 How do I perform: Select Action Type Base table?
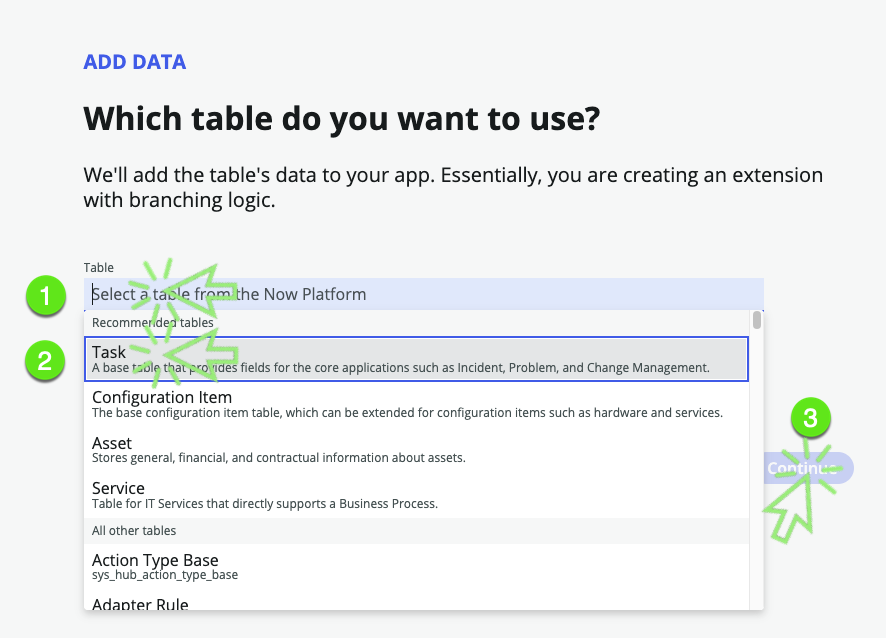click(416, 567)
